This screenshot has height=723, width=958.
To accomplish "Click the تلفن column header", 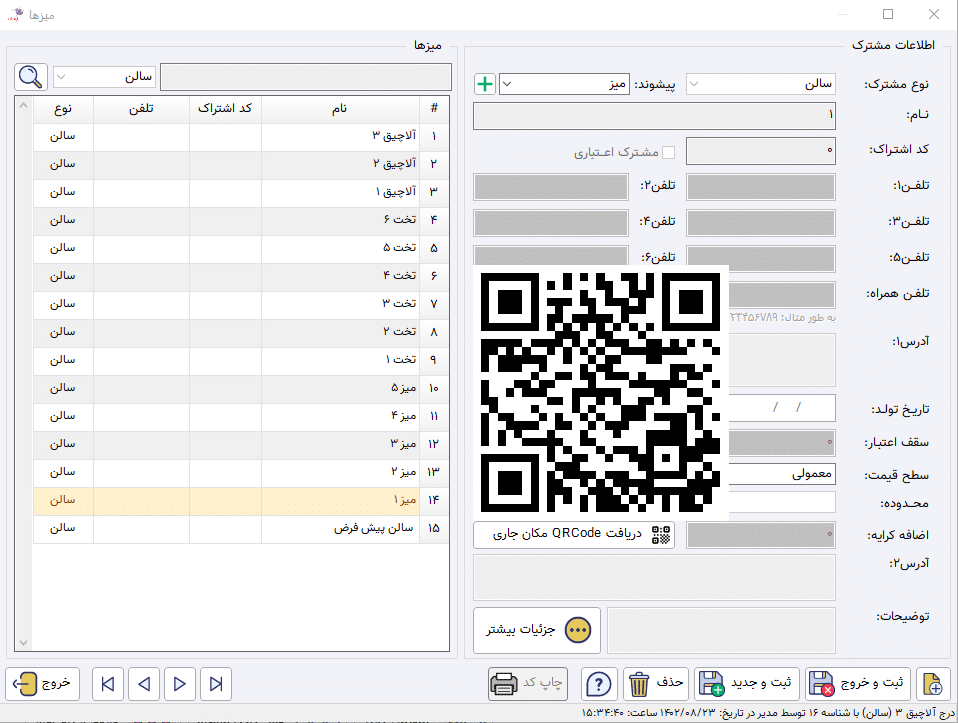I will click(x=141, y=109).
